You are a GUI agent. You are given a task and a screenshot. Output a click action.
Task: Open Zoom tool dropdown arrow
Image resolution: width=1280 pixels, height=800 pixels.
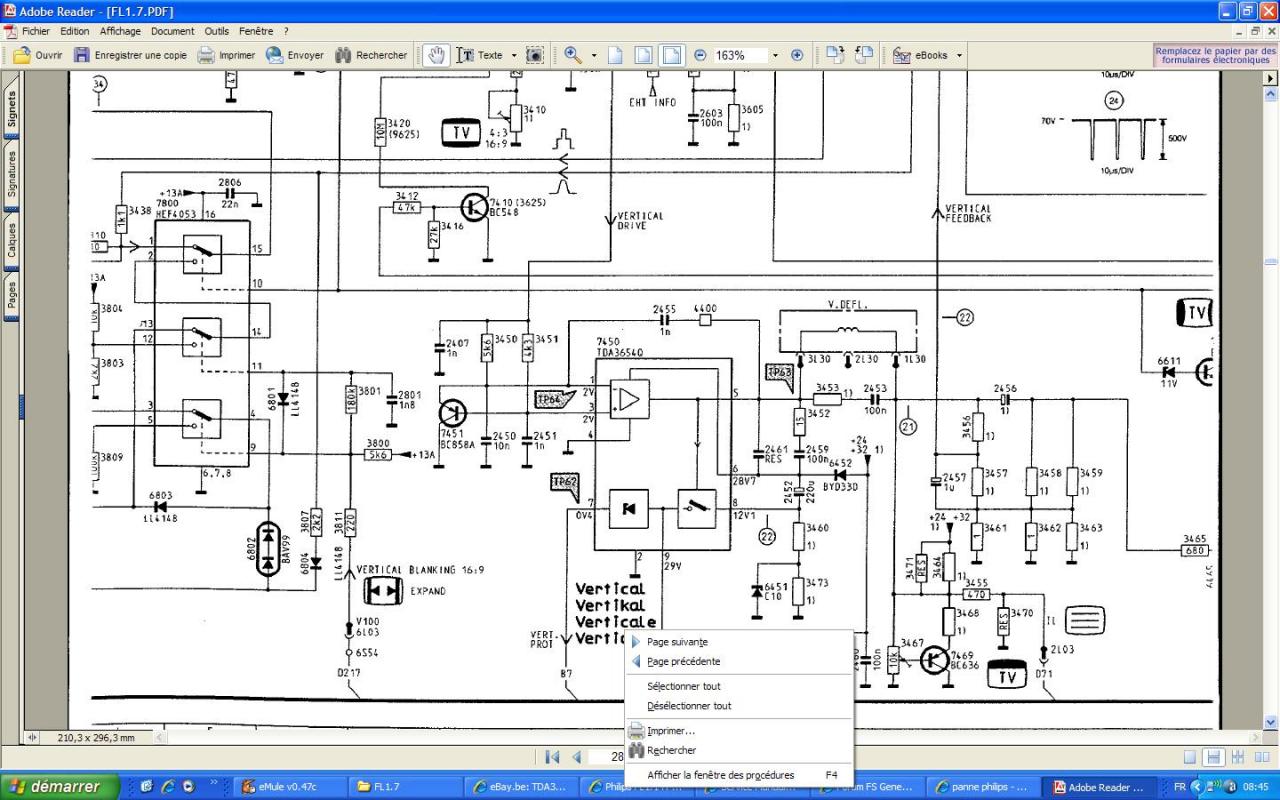[594, 55]
